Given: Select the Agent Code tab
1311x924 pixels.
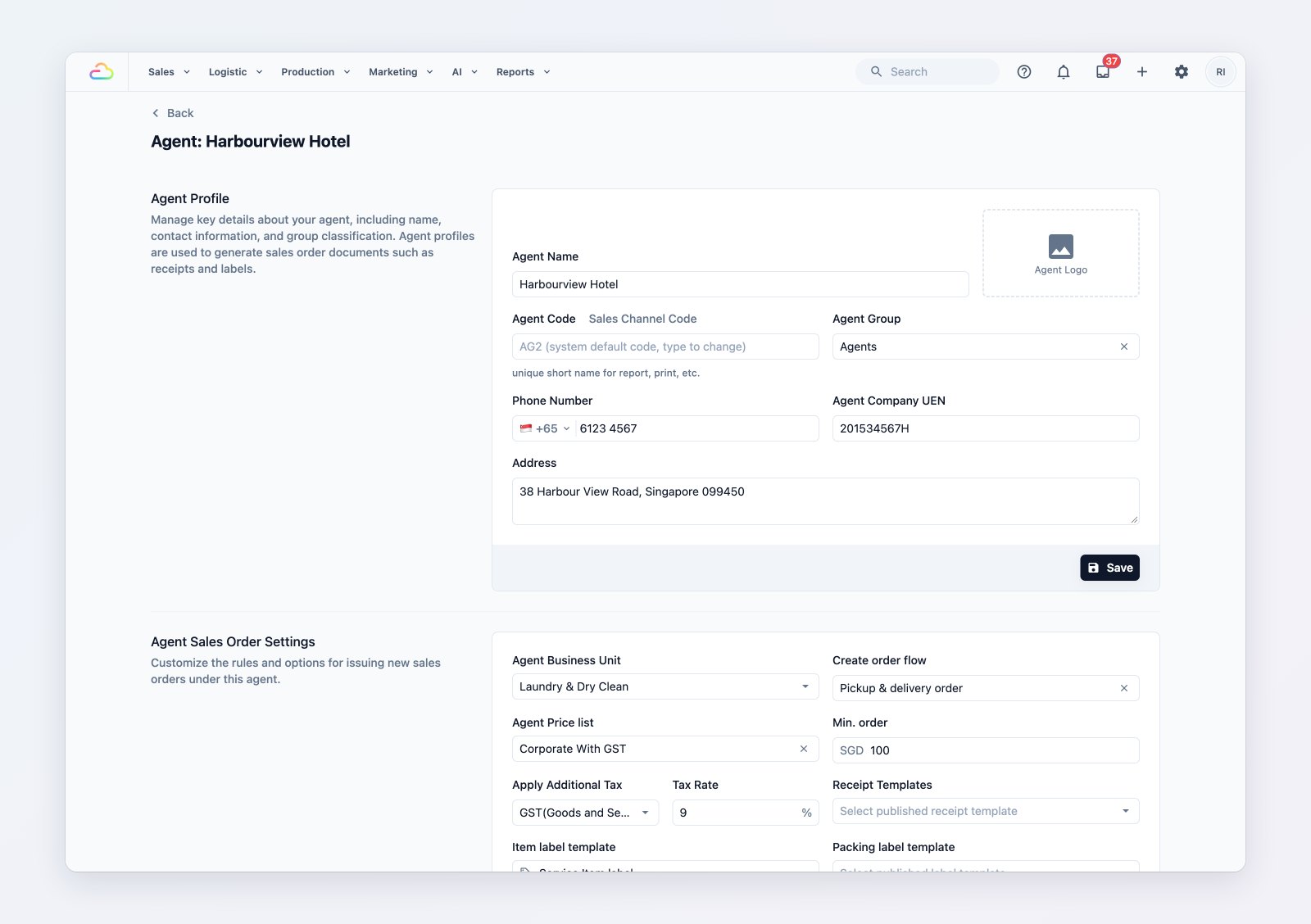Looking at the screenshot, I should tap(544, 319).
